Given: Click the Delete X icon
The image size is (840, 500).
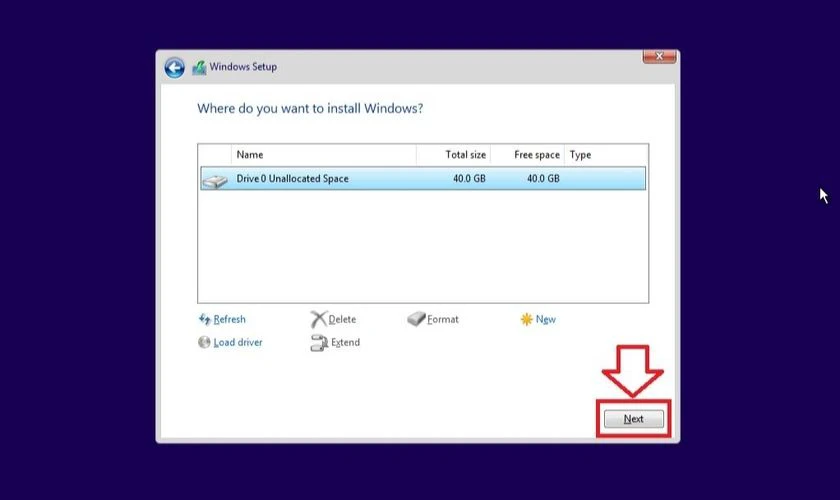Looking at the screenshot, I should click(318, 319).
